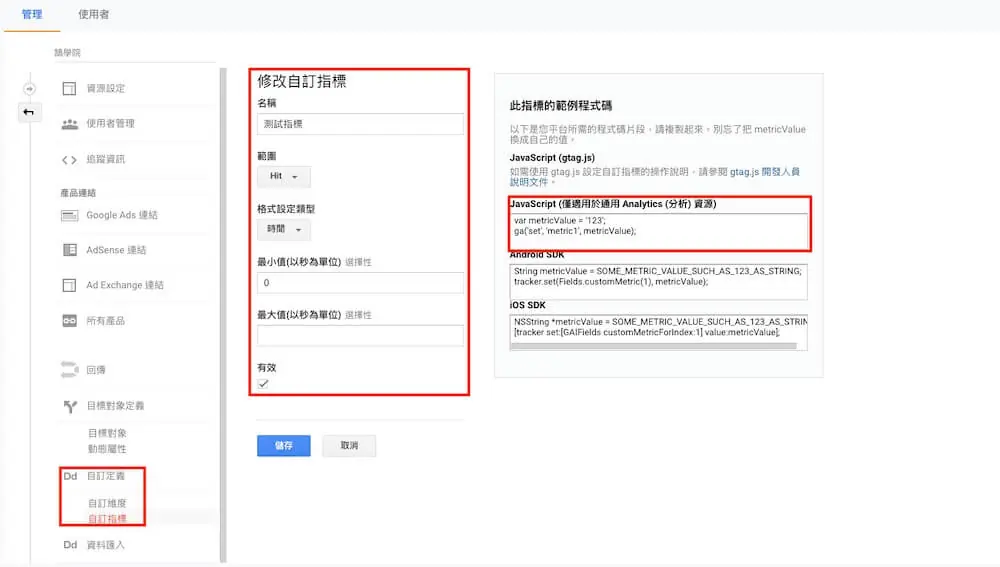Viewport: 1000px width, 567px height.
Task: Open the 範圍 Hit dropdown
Action: coord(284,176)
